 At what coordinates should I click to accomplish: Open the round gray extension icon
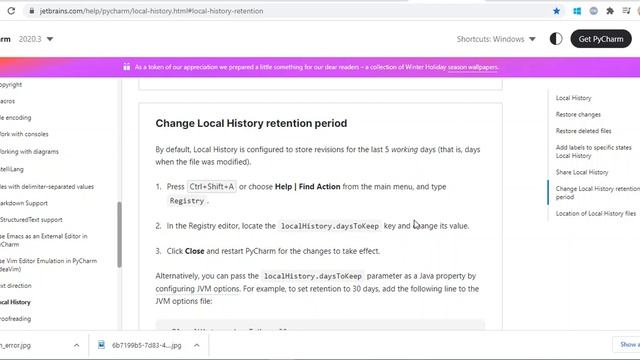[593, 11]
